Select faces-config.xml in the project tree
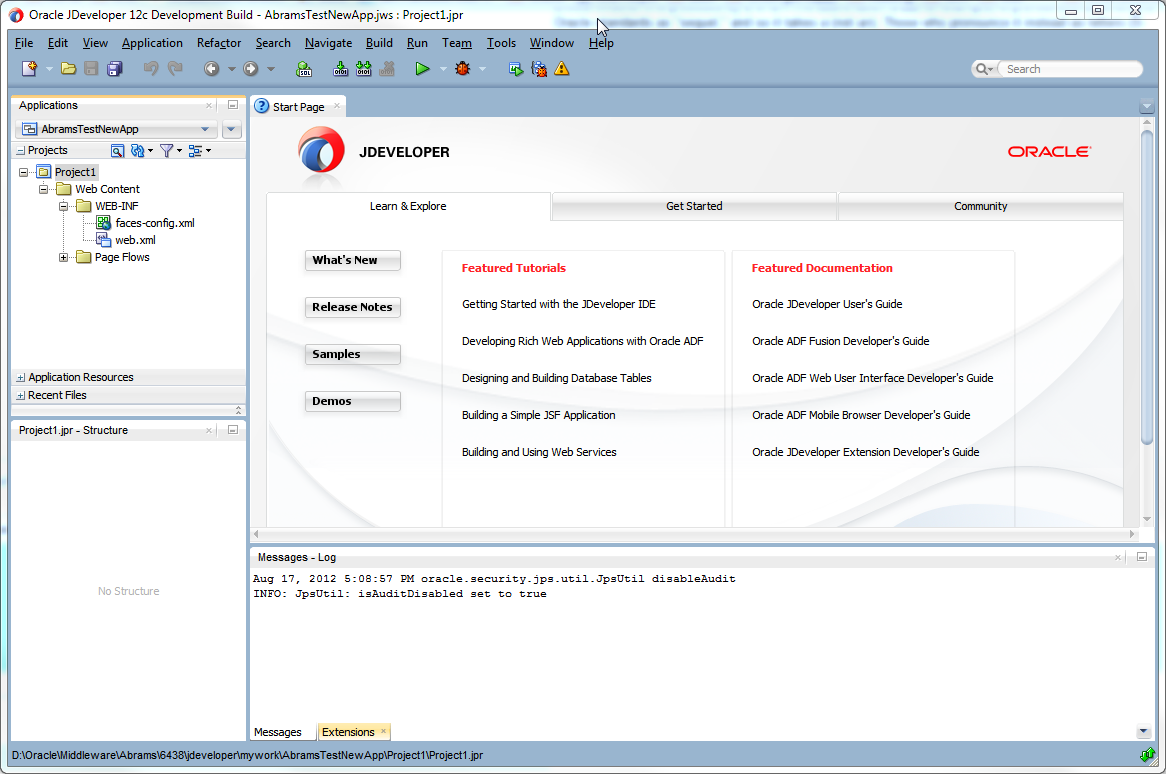This screenshot has width=1166, height=774. point(154,223)
